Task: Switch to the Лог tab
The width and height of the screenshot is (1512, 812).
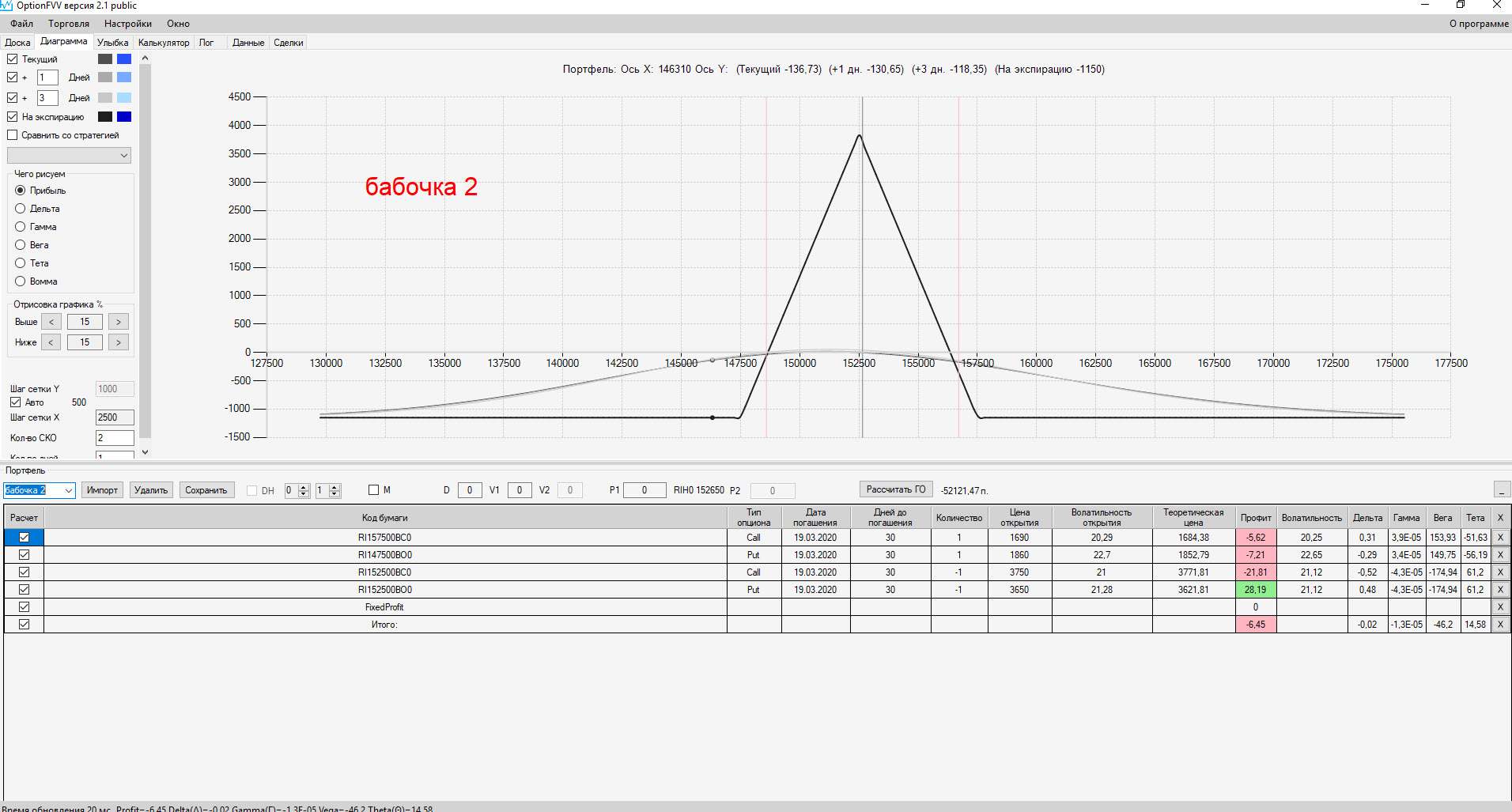Action: [x=206, y=43]
